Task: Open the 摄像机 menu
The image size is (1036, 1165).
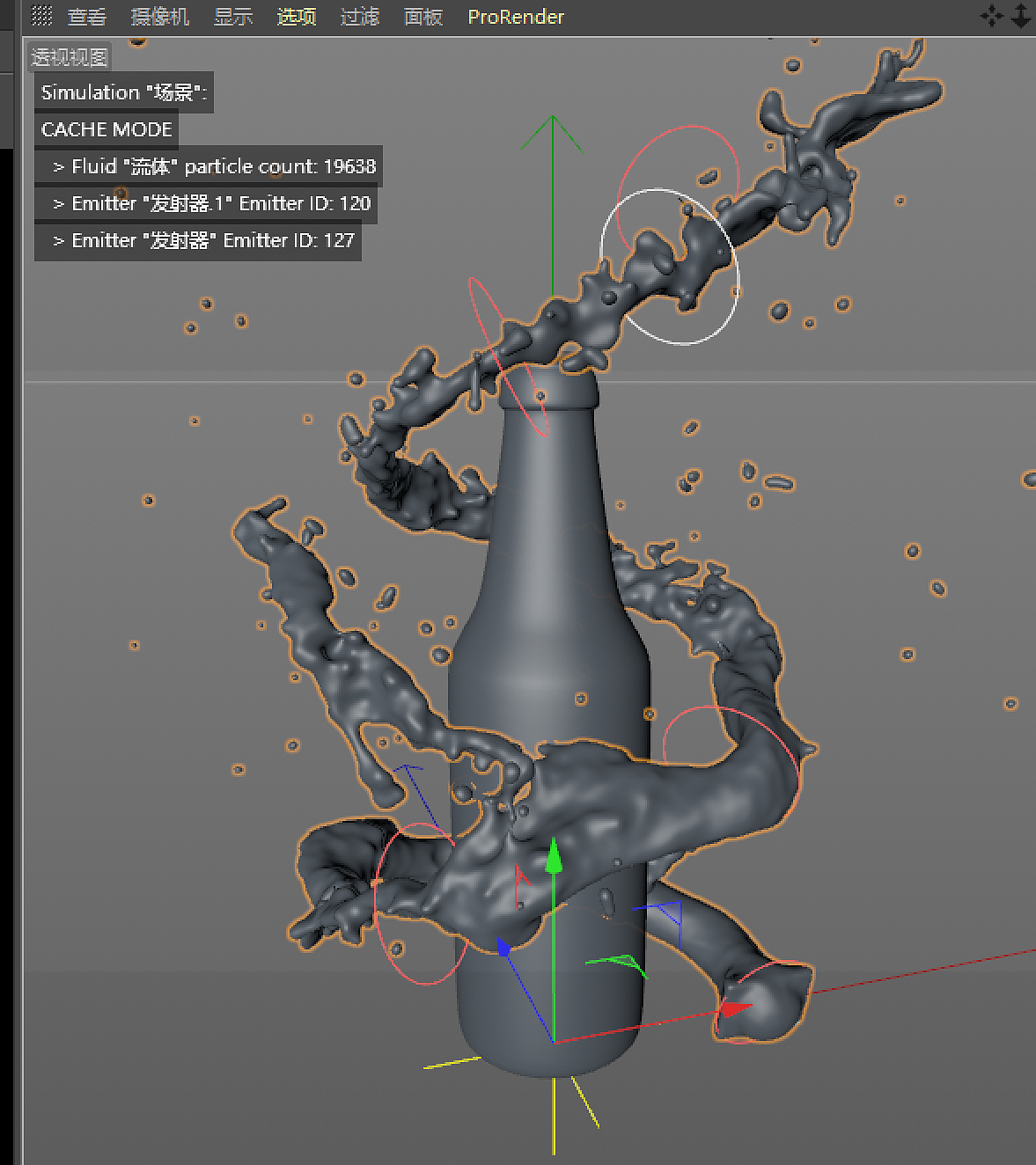Action: point(160,17)
